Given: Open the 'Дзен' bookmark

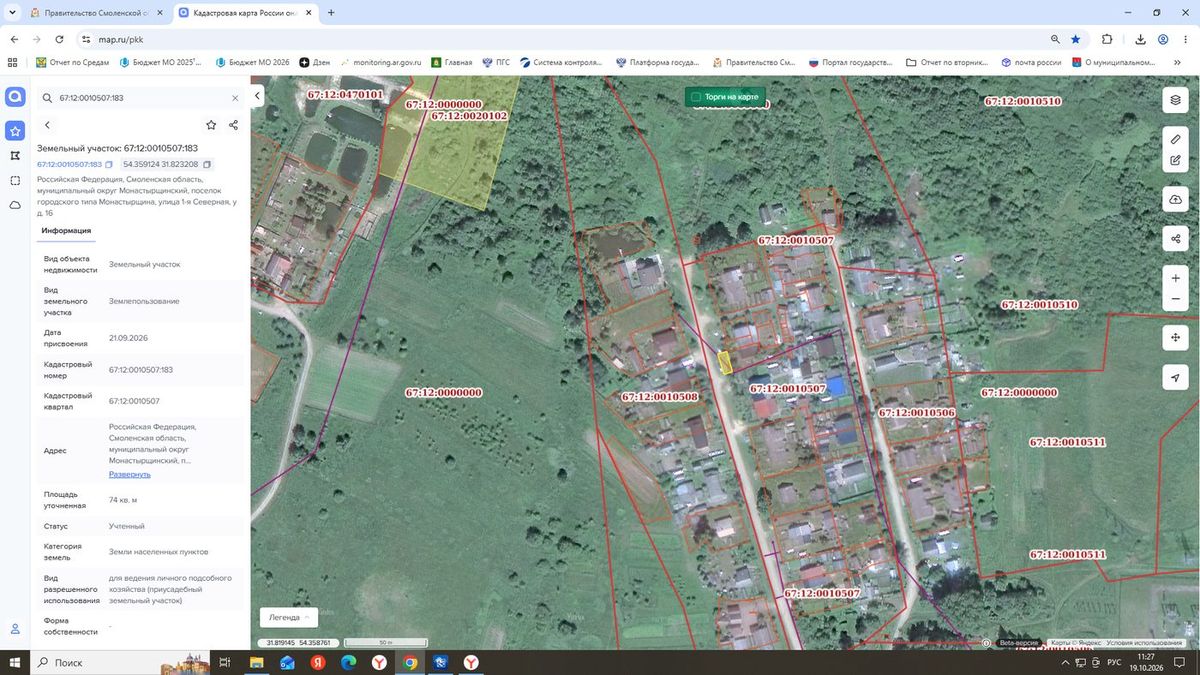Looking at the screenshot, I should 315,62.
